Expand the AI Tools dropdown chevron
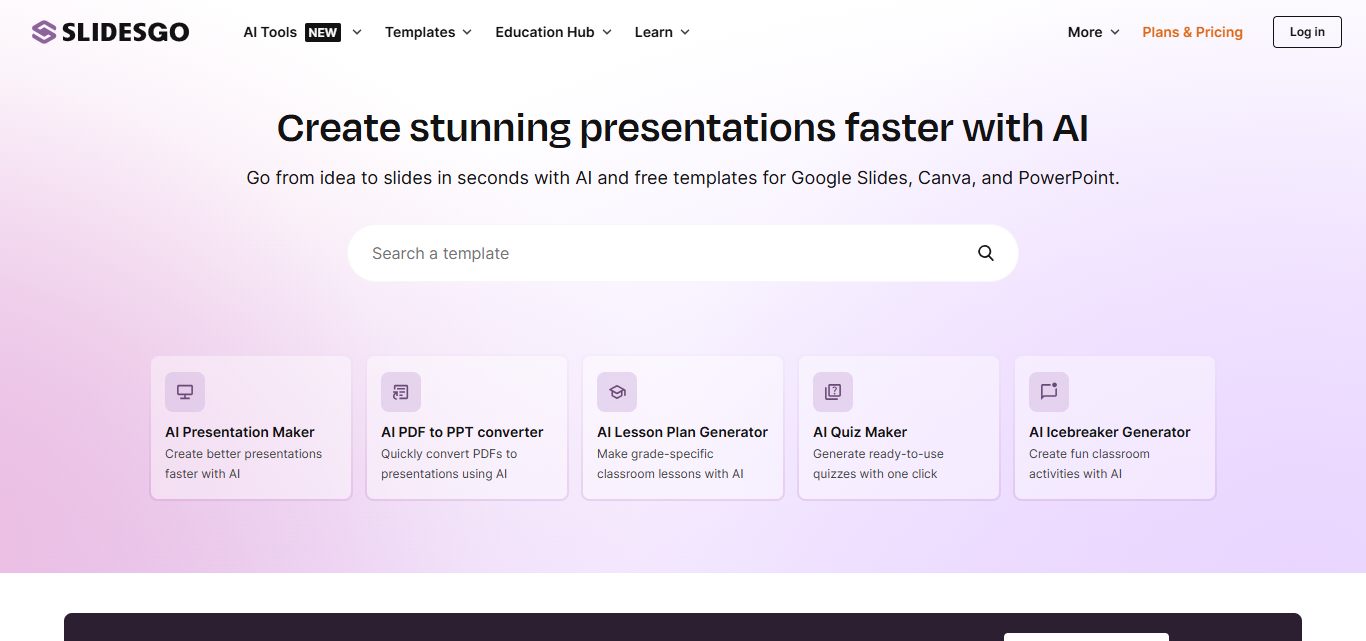 [x=357, y=32]
